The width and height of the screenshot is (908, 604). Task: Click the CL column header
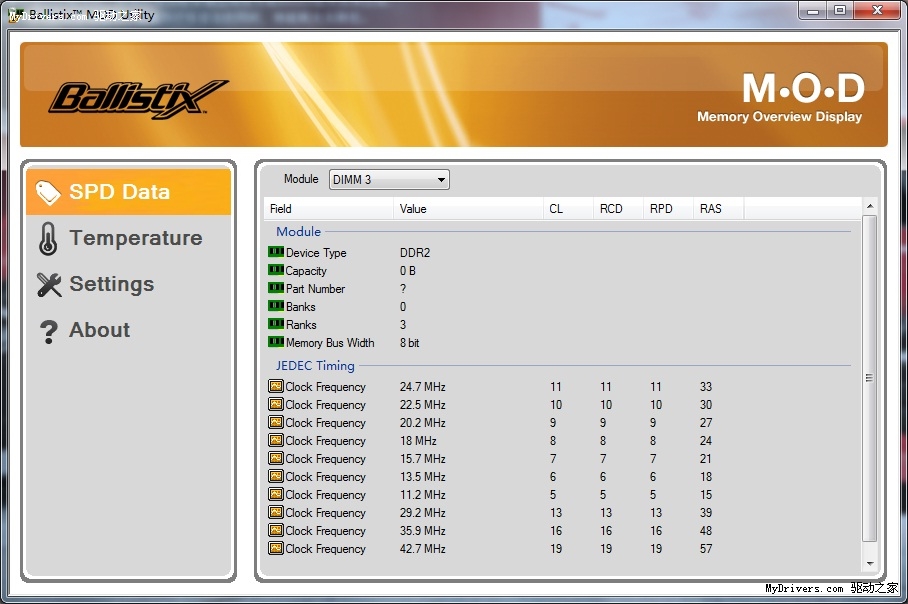coord(568,209)
